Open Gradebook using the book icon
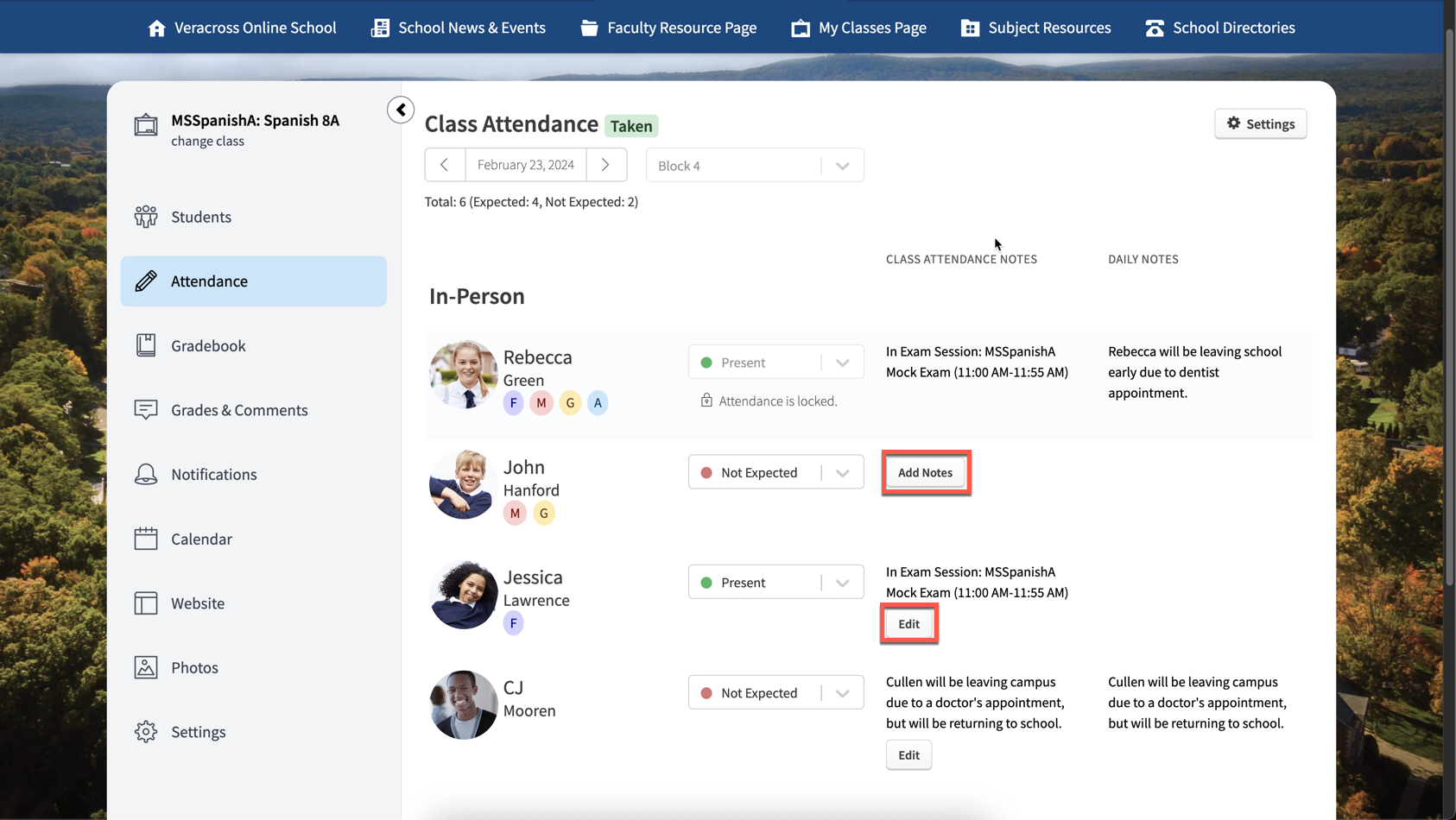The height and width of the screenshot is (820, 1456). point(146,345)
